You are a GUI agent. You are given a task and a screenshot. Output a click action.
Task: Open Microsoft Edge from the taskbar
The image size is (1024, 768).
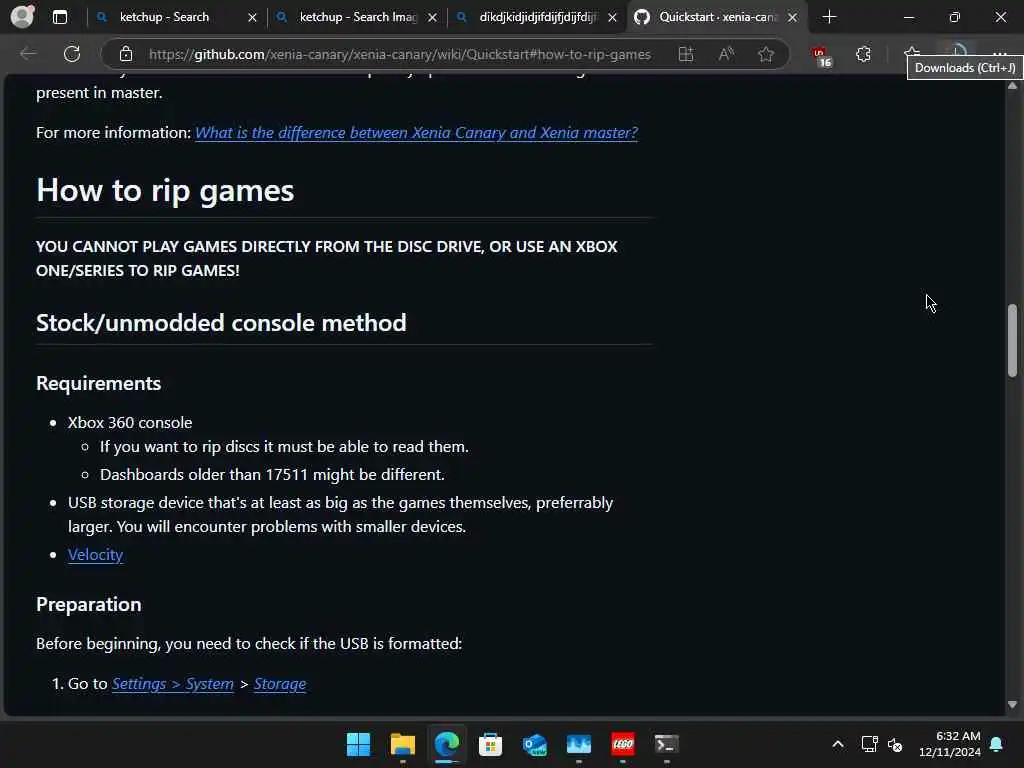(447, 744)
